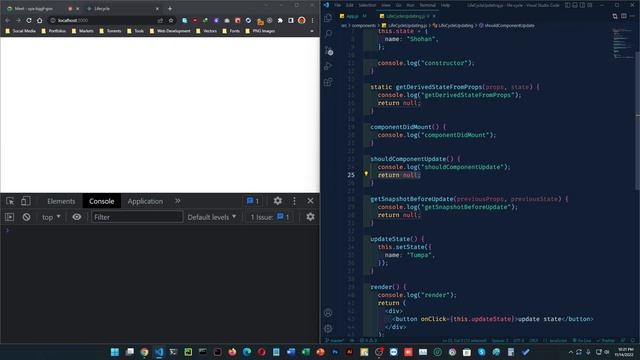Expand more DevTools tabs chevron
The height and width of the screenshot is (360, 640).
click(178, 201)
